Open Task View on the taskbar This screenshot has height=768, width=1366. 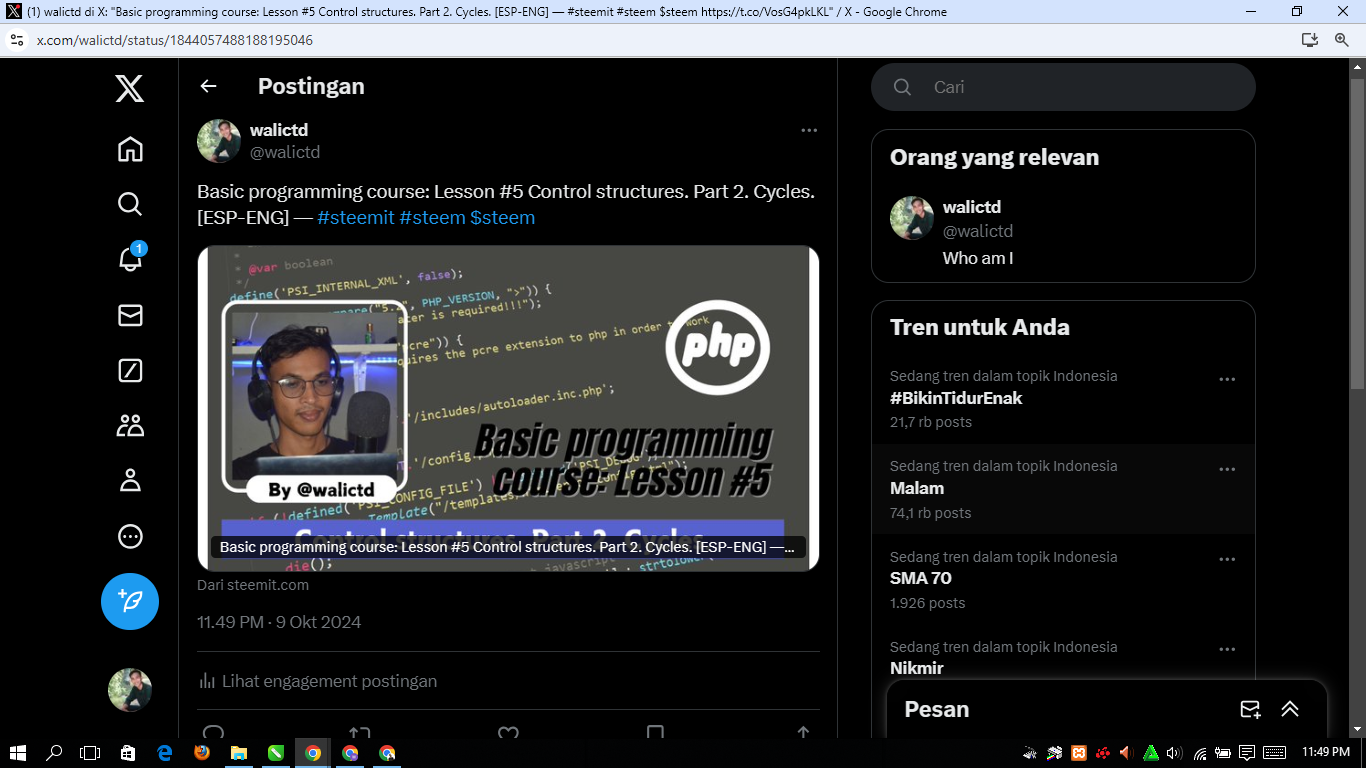[x=90, y=753]
